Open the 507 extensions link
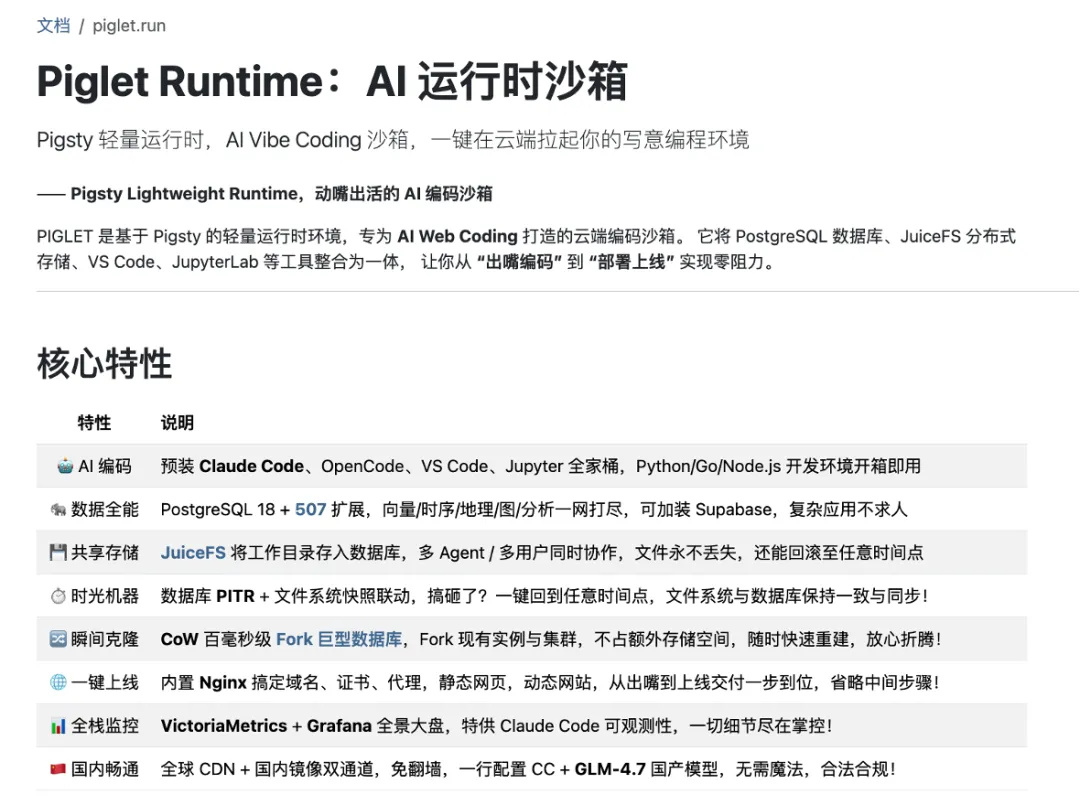Screen dimensions: 1080x805 coord(310,509)
